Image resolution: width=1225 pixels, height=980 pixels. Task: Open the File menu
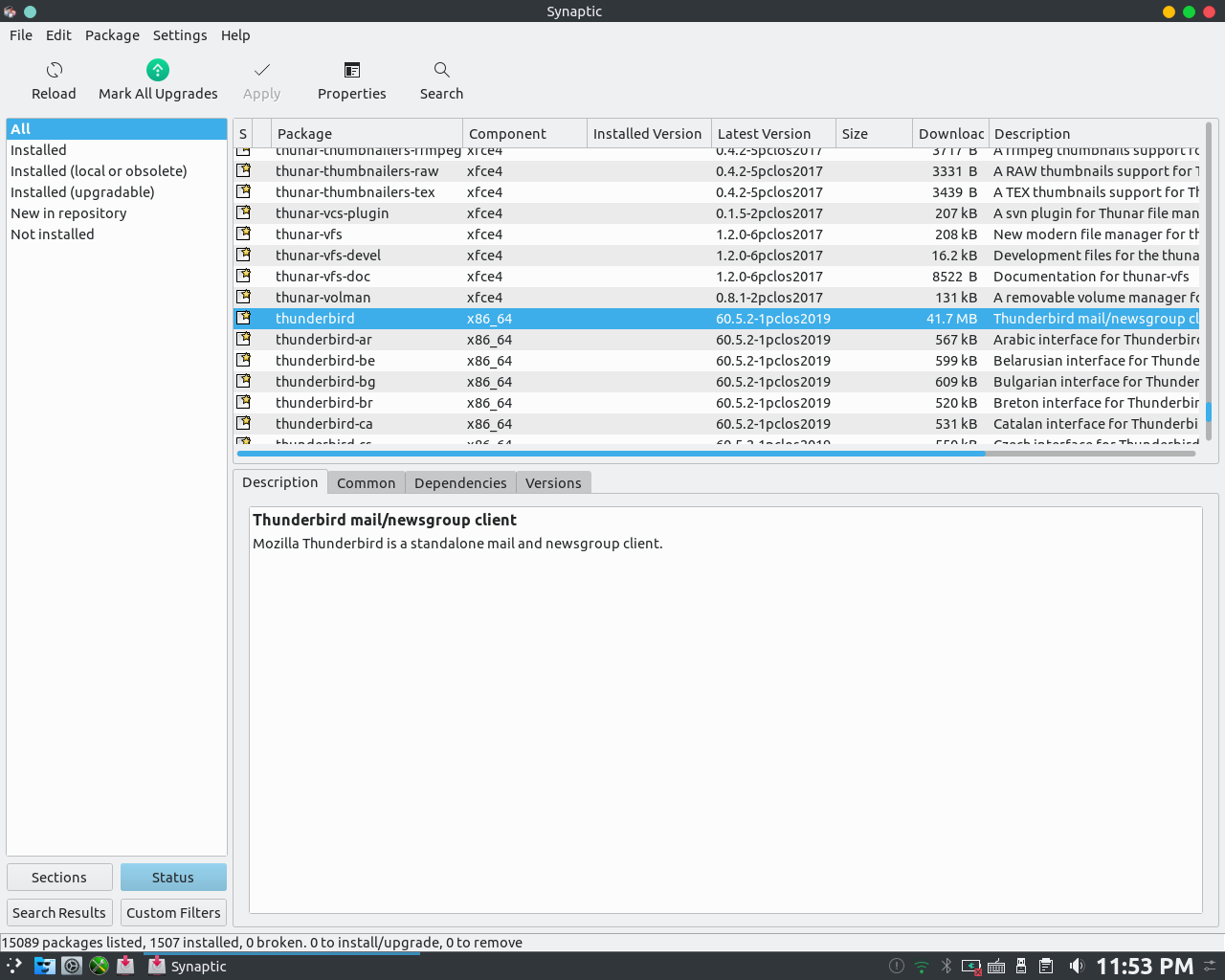coord(21,35)
